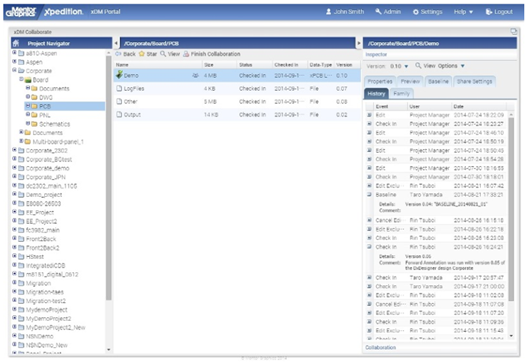
Task: Click the Project Navigator home icon
Action: point(16,43)
